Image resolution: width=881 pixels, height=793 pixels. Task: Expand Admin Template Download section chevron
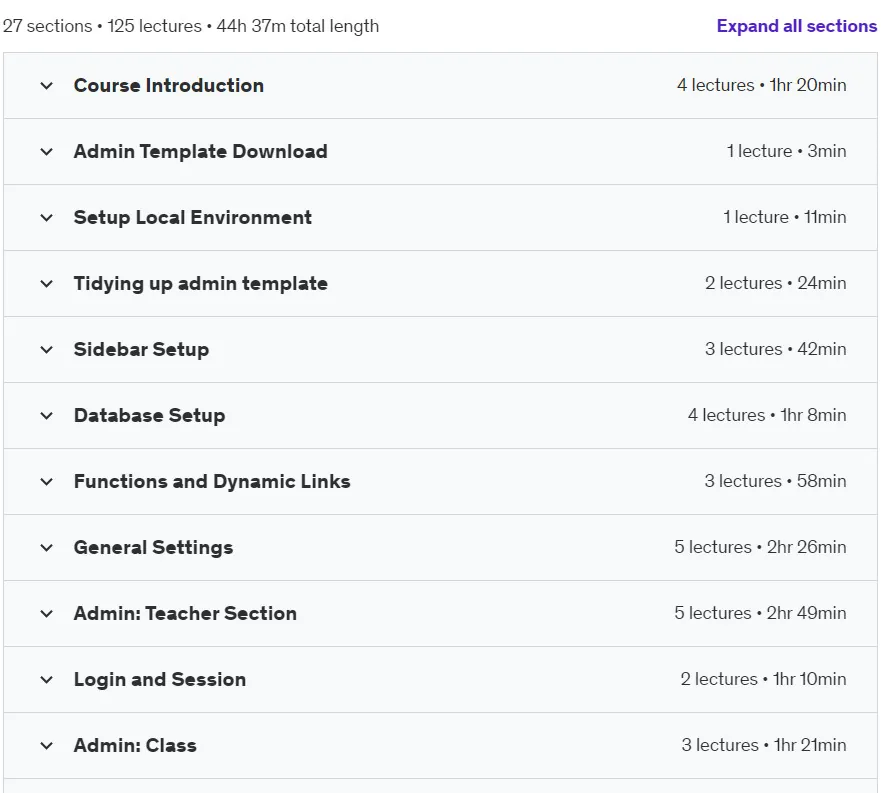47,152
